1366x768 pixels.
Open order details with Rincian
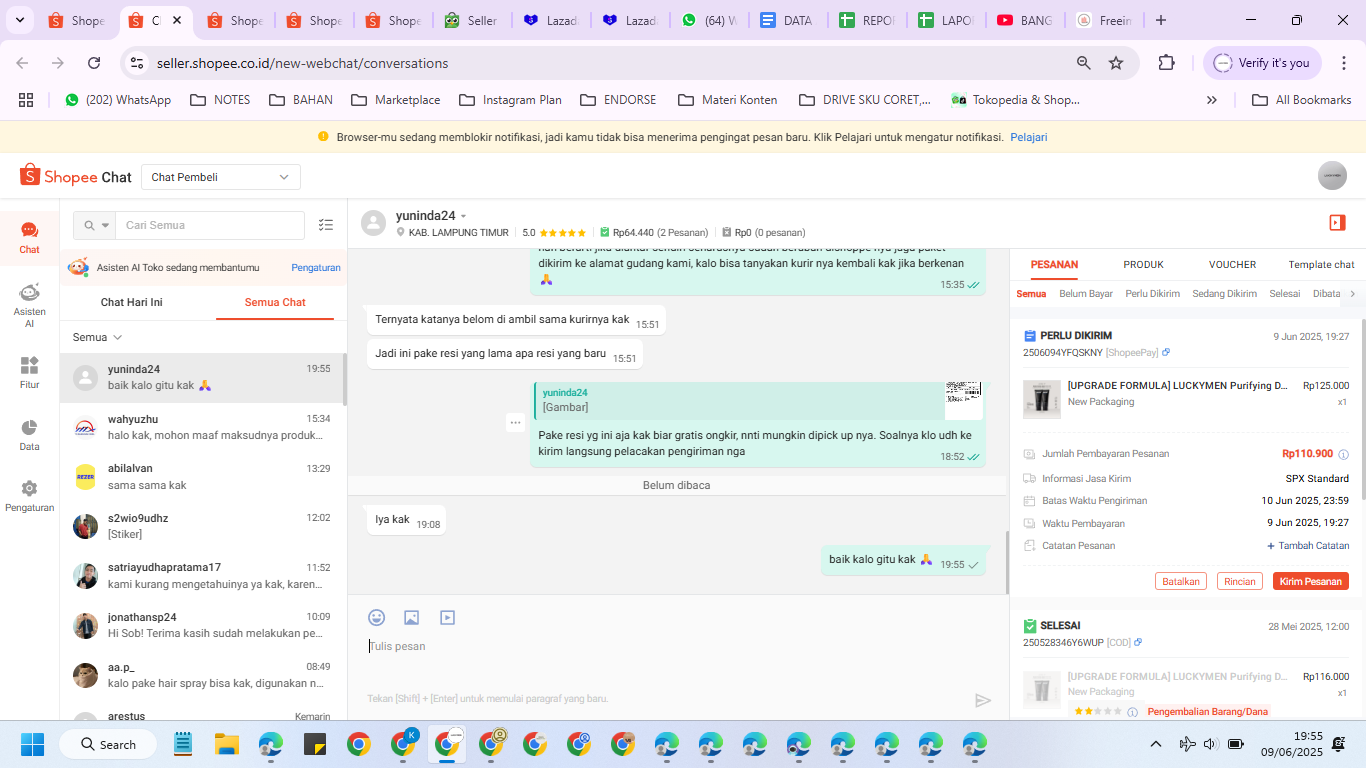click(x=1240, y=581)
